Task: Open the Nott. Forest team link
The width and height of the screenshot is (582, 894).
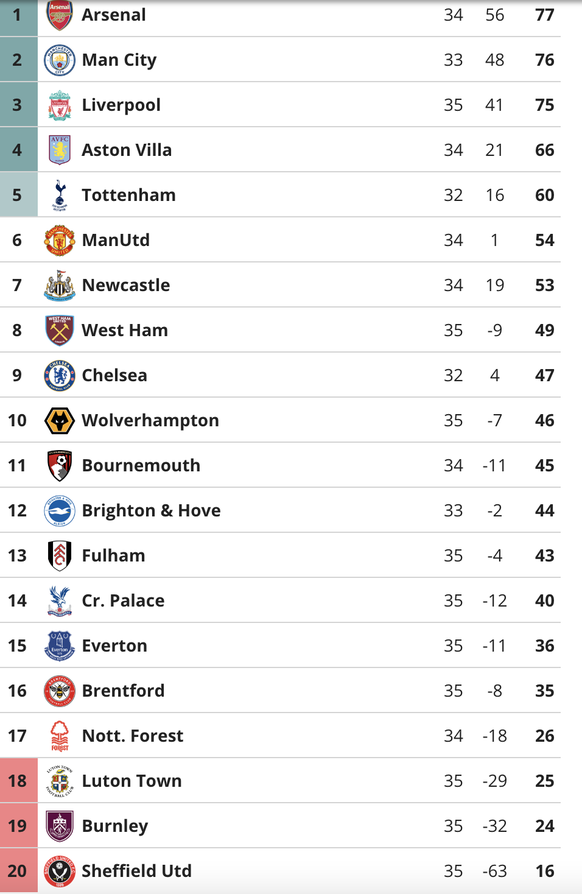Action: [133, 735]
